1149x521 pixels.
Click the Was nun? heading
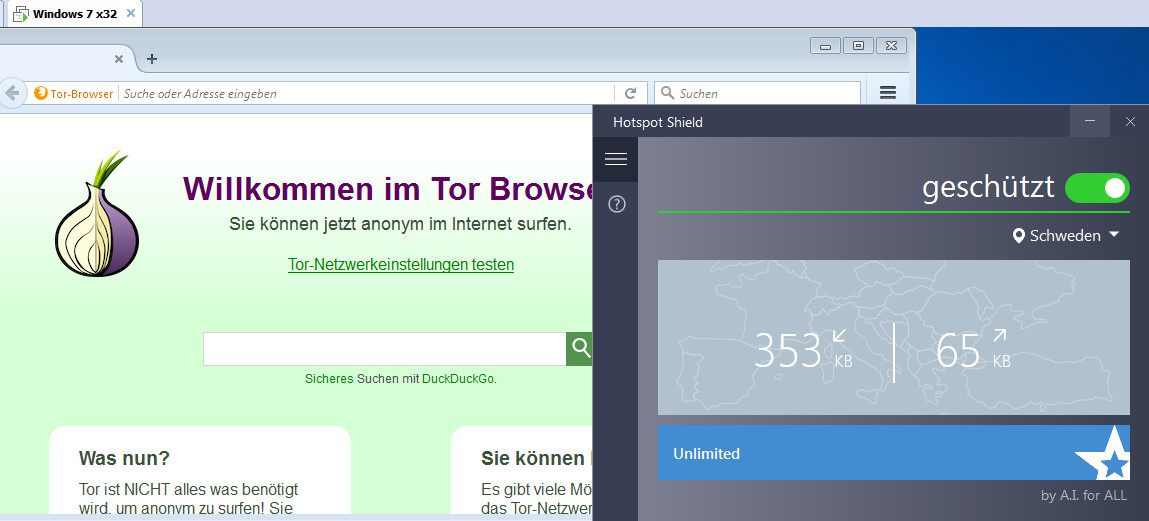[124, 459]
